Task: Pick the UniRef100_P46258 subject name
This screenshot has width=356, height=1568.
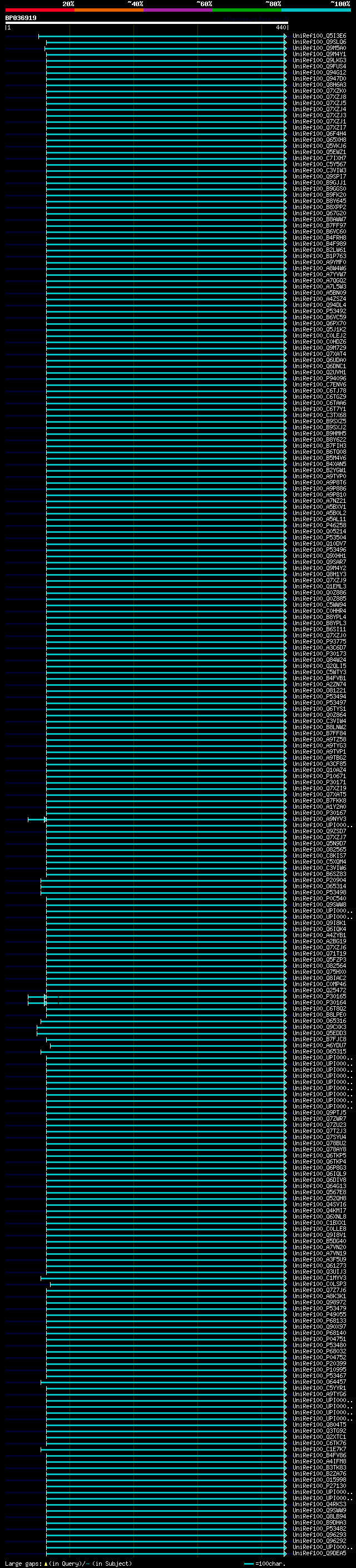Action: point(319,525)
